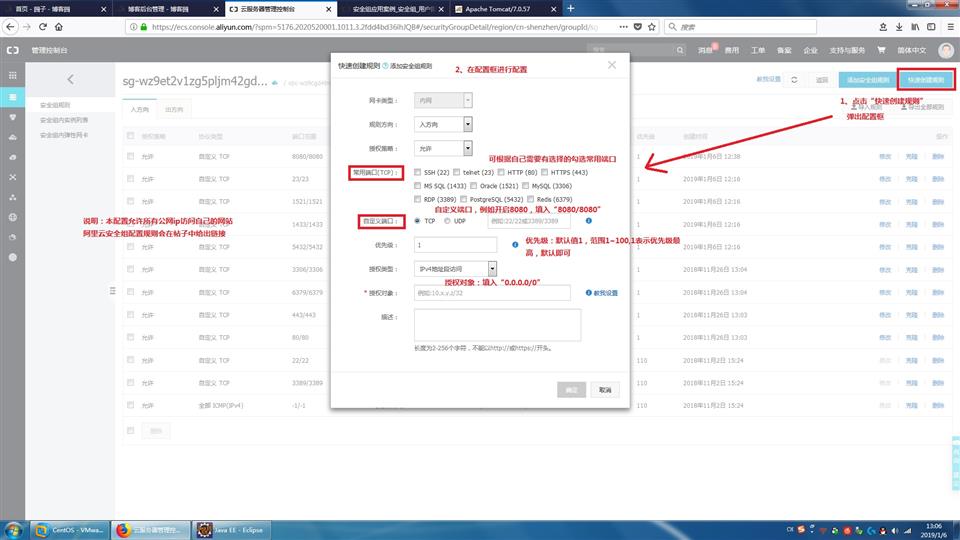Click the browser search box
Viewport: 960px width, 540px height.
point(740,27)
